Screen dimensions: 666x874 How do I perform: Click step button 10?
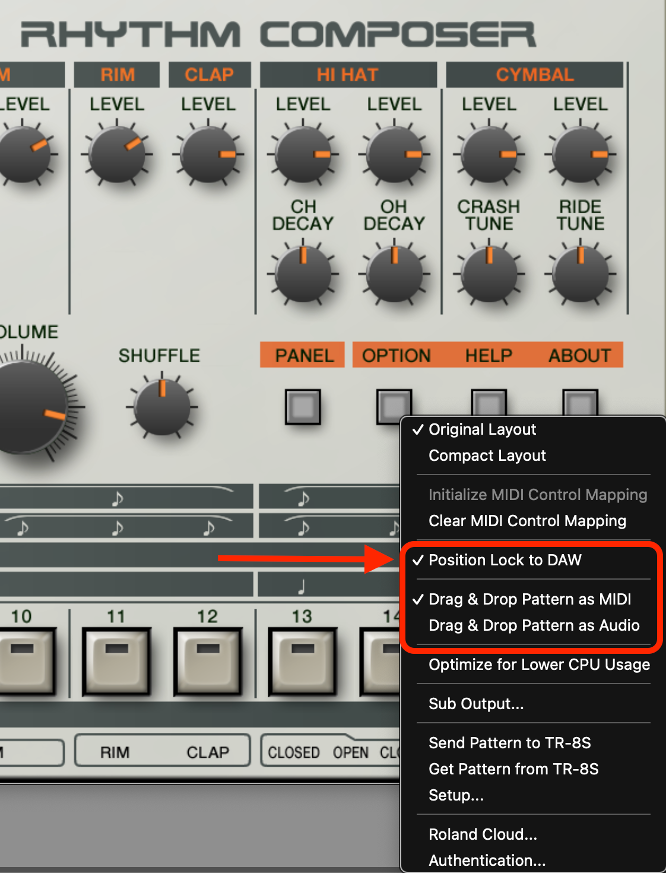click(22, 660)
